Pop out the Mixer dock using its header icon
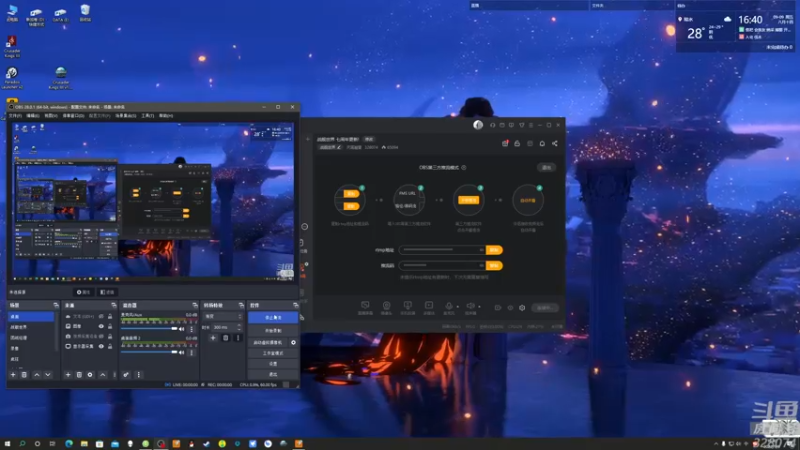Screen dimensions: 800x450 pos(195,305)
